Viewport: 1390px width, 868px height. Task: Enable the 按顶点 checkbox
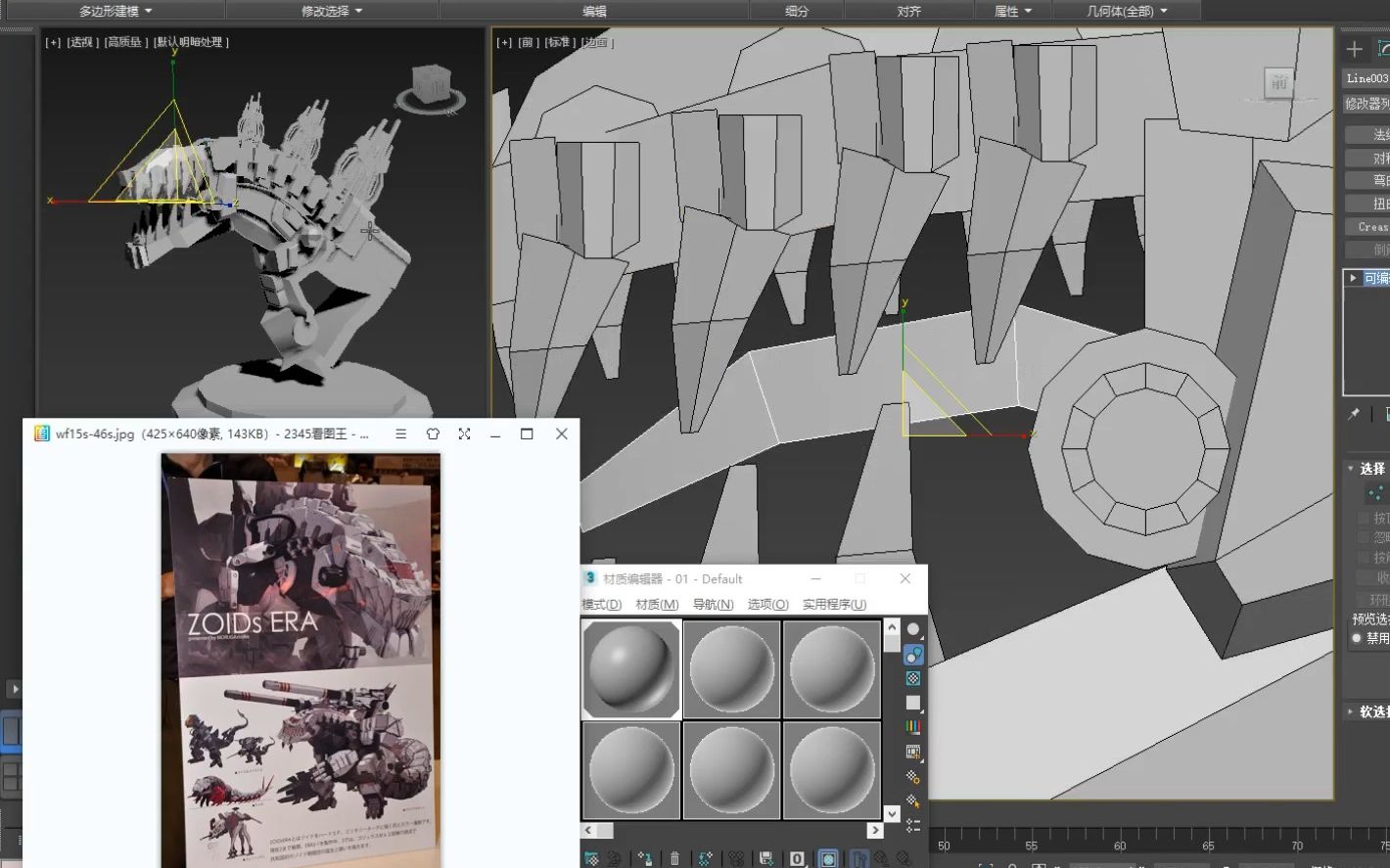[1364, 520]
